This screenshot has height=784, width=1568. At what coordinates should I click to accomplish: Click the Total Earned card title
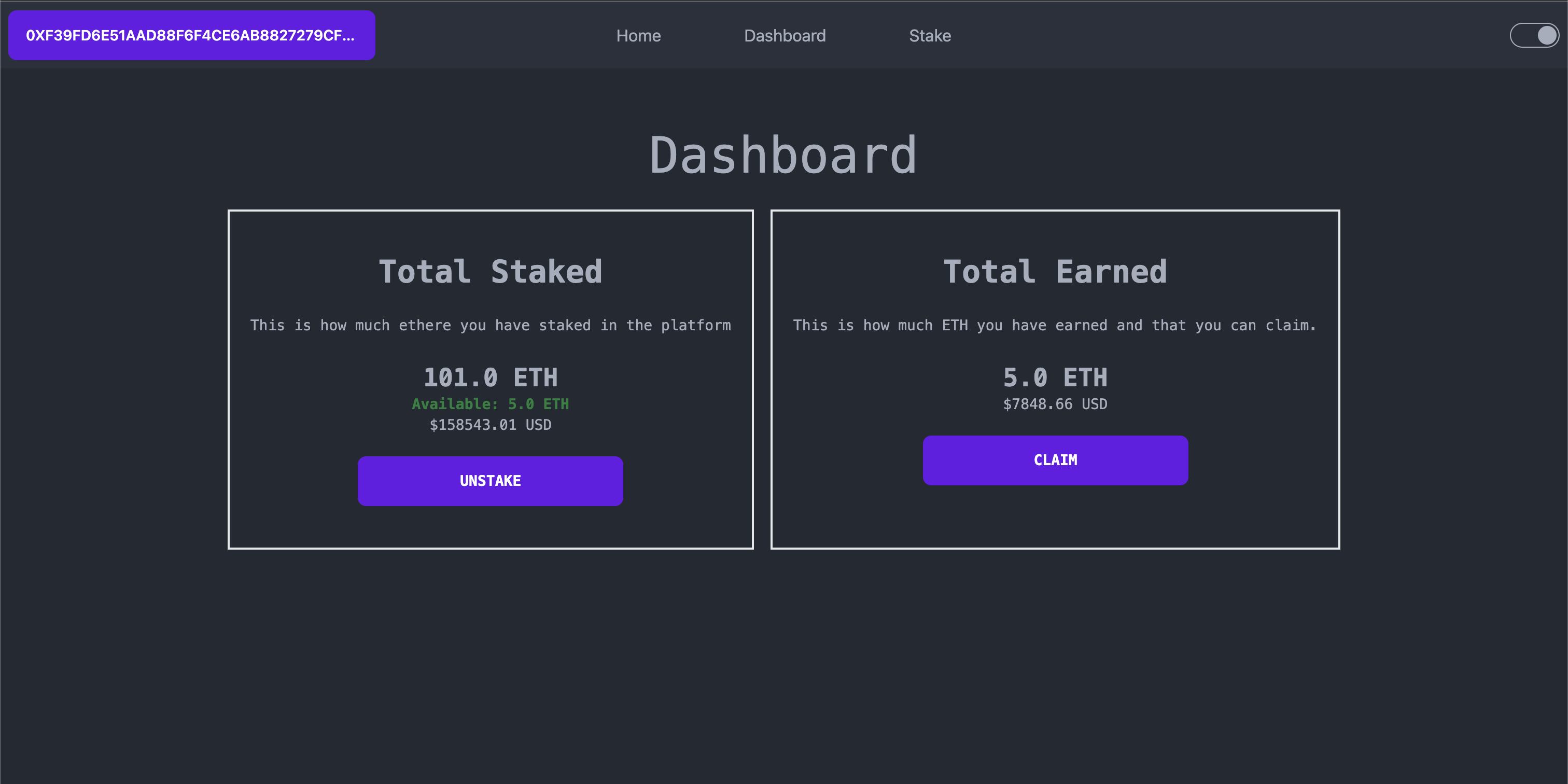coord(1054,272)
